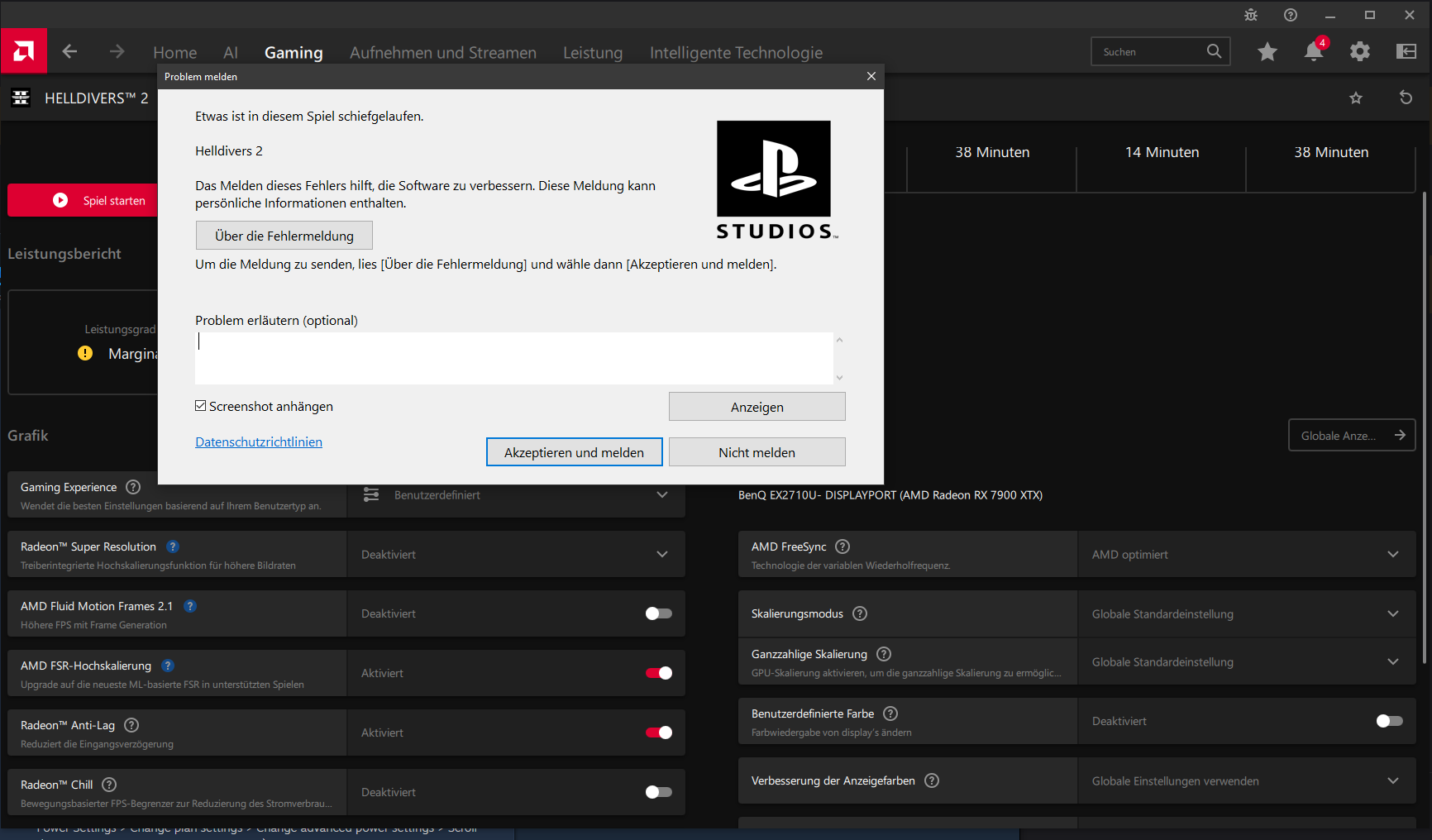This screenshot has width=1432, height=840.
Task: Select the Gaming tab
Action: point(294,53)
